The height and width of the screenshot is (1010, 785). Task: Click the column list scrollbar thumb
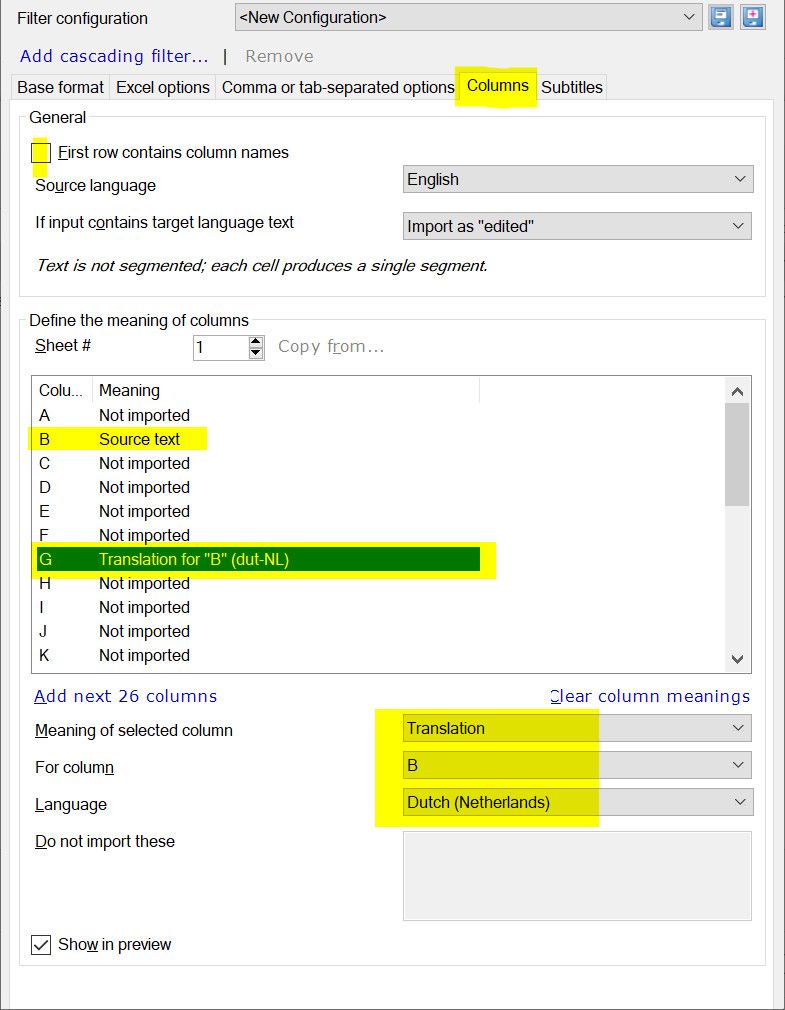(x=737, y=455)
